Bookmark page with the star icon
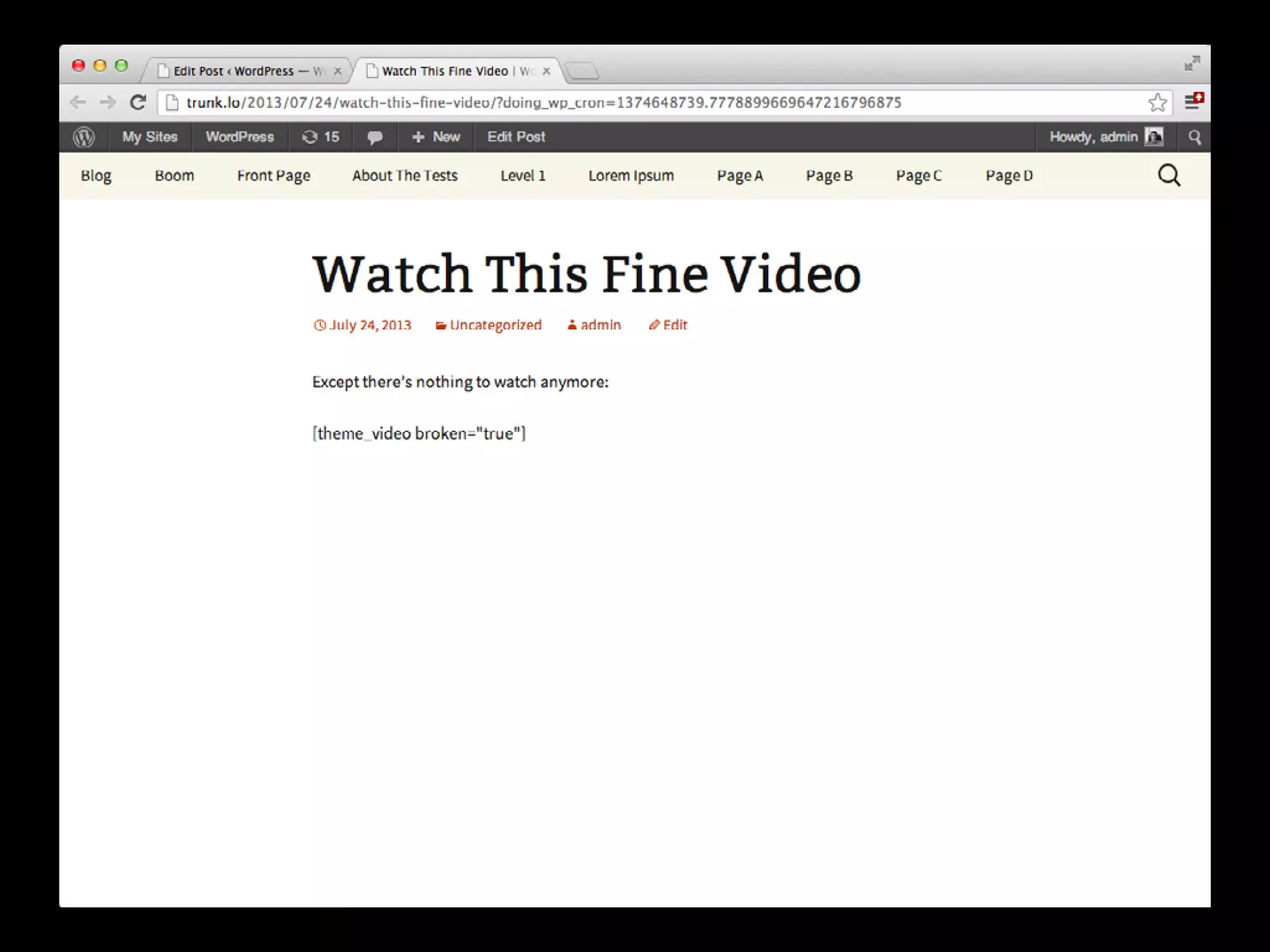Screen dimensions: 1270x952 1157,103
